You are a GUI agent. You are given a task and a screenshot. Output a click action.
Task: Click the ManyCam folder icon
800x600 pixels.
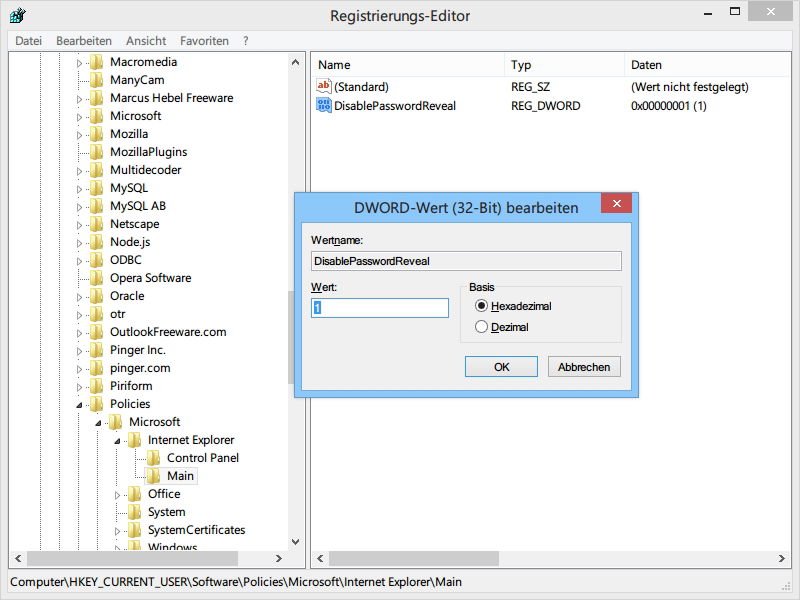click(96, 80)
